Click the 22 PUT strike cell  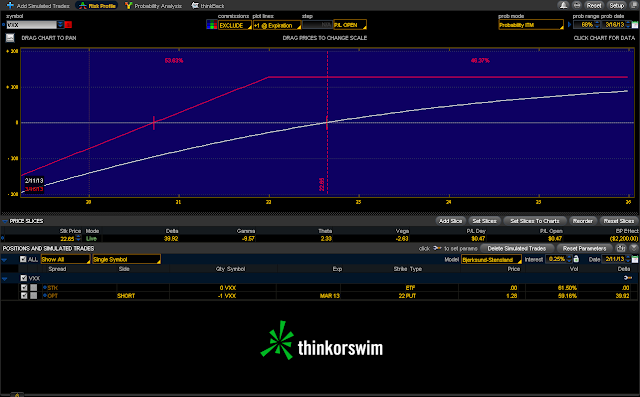point(407,296)
